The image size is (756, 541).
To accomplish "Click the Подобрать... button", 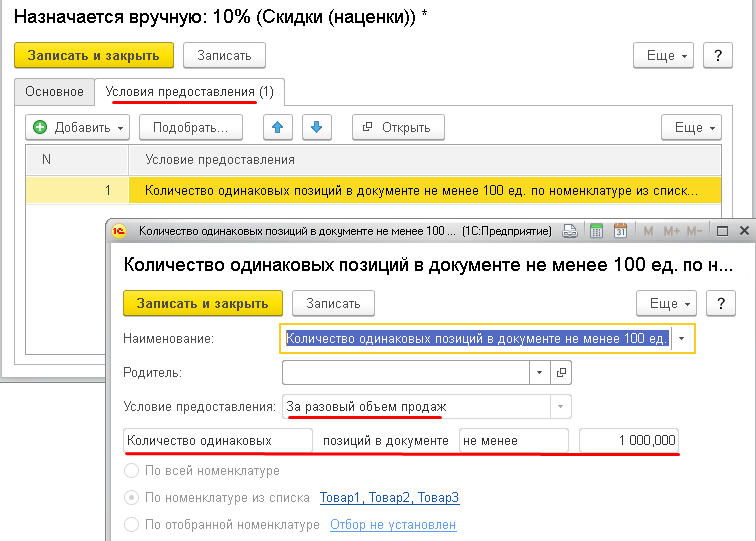I will [x=191, y=127].
